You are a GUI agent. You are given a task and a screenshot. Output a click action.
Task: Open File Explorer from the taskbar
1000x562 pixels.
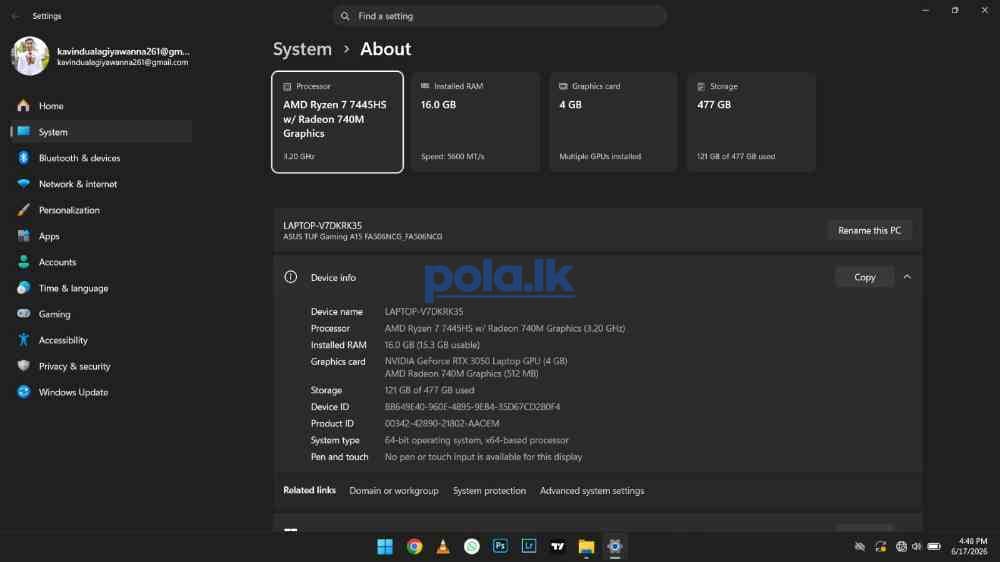click(586, 547)
